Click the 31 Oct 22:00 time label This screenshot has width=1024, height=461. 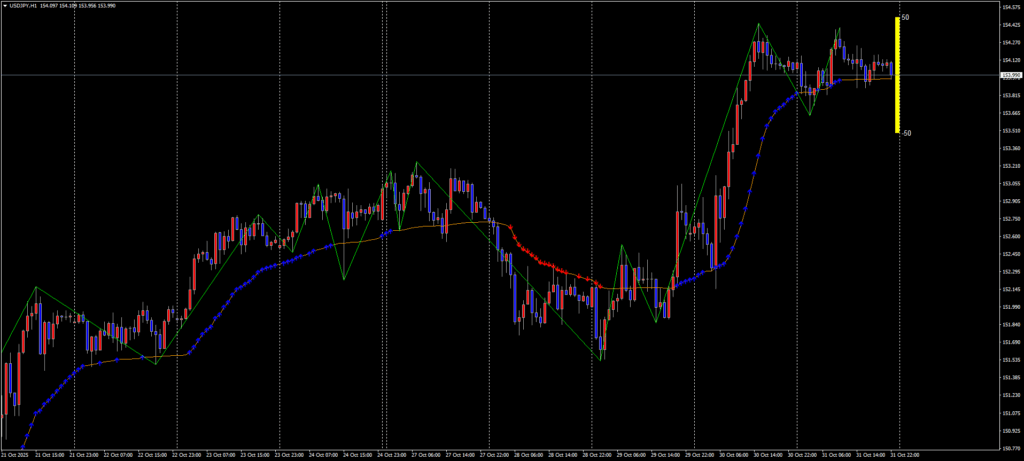click(905, 455)
